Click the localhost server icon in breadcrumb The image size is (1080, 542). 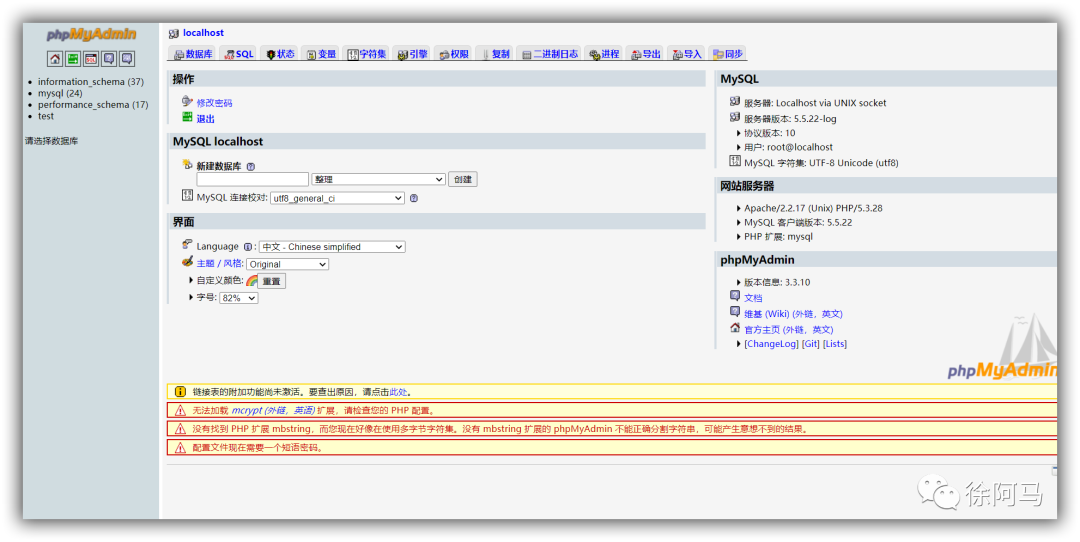click(174, 33)
